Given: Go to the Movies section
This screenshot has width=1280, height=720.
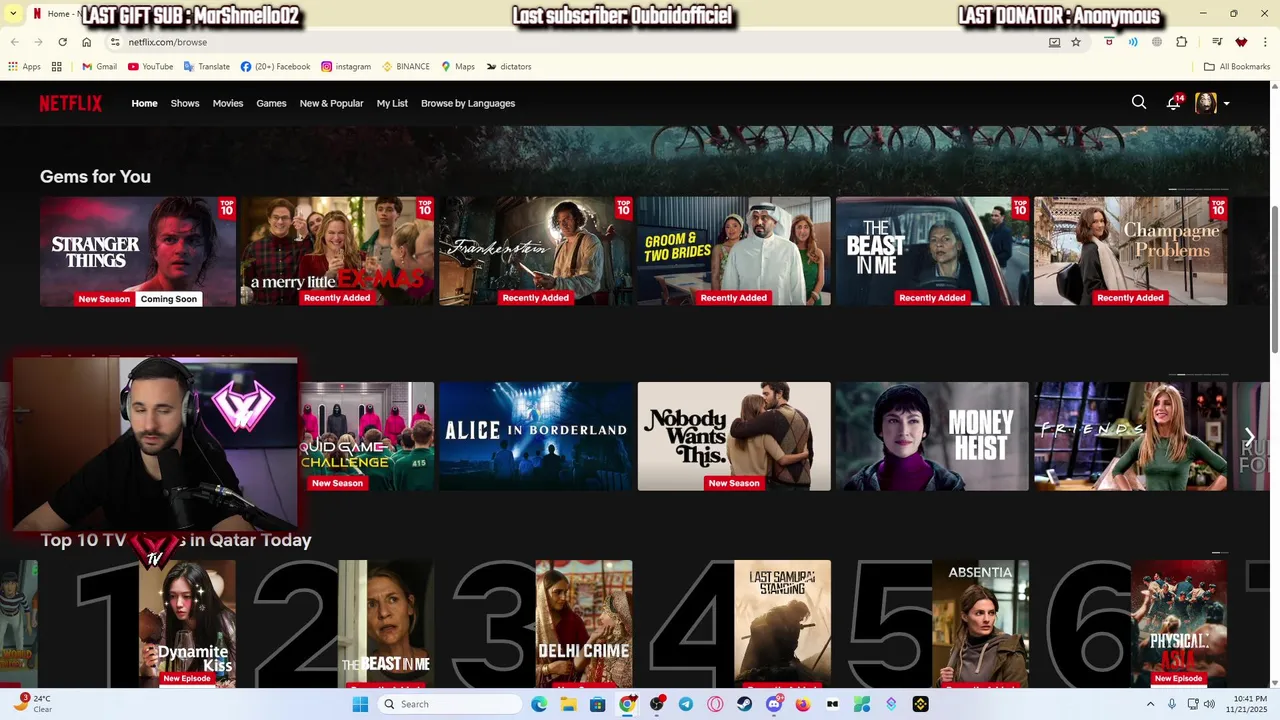Looking at the screenshot, I should click(228, 103).
